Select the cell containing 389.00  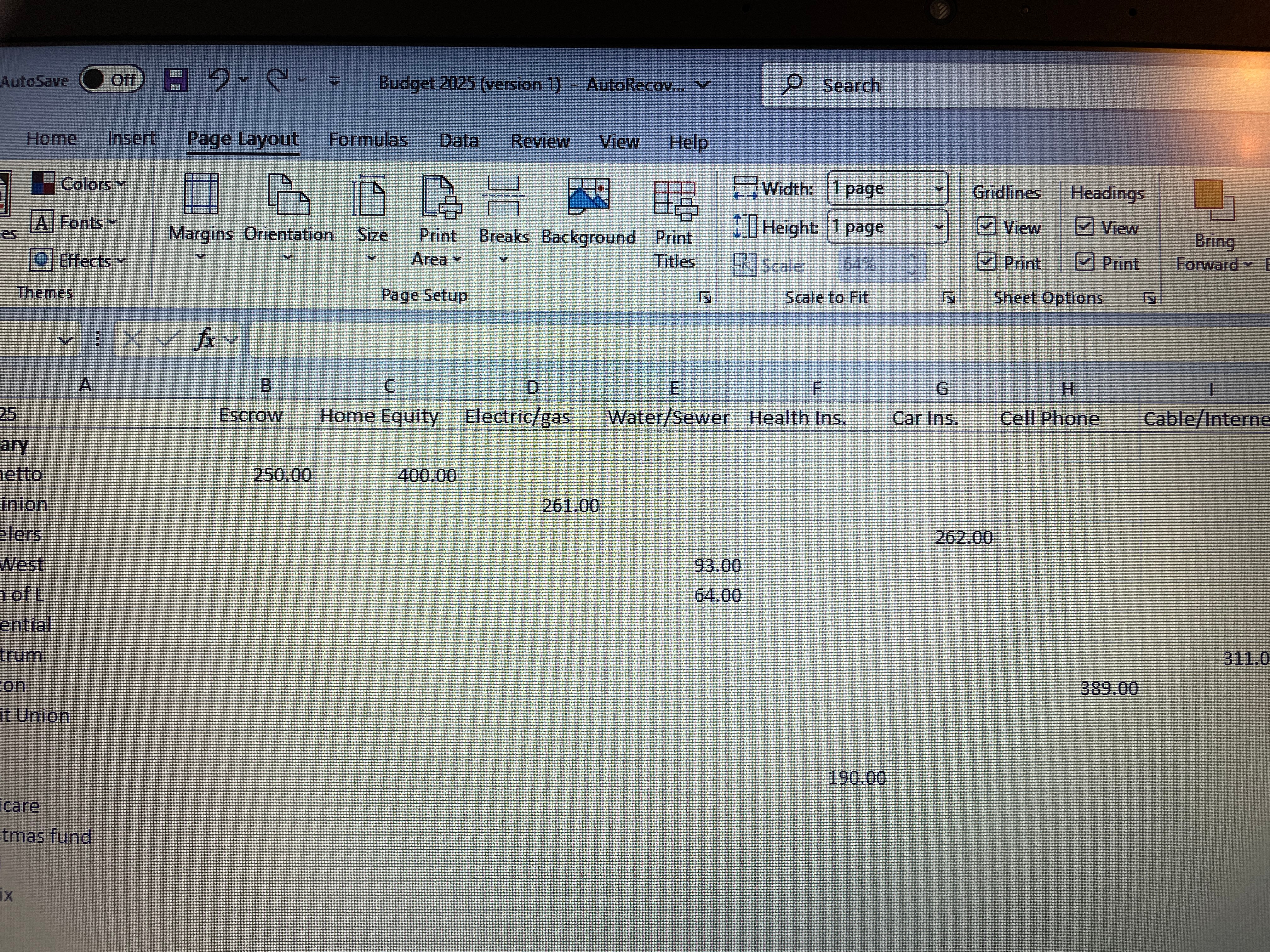click(x=1068, y=688)
